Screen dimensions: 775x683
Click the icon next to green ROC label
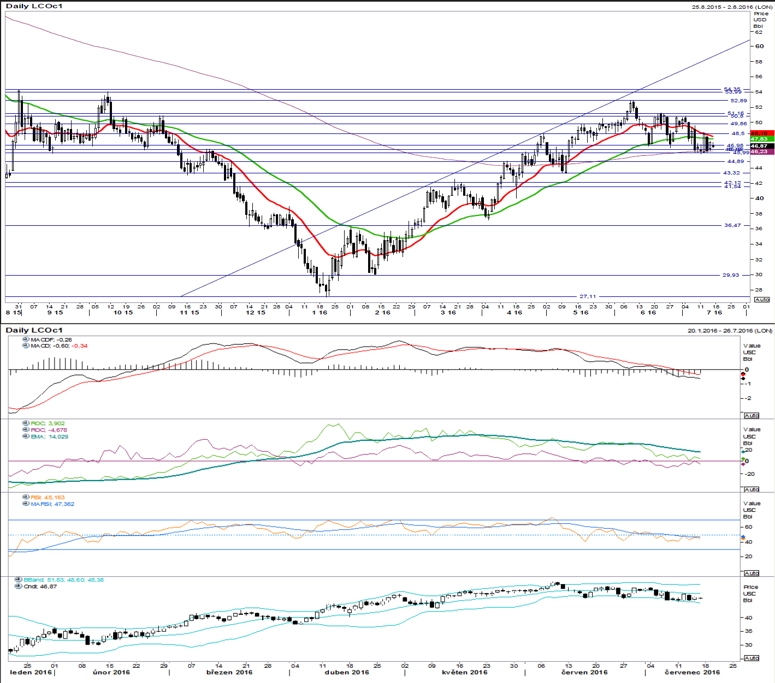[26, 424]
